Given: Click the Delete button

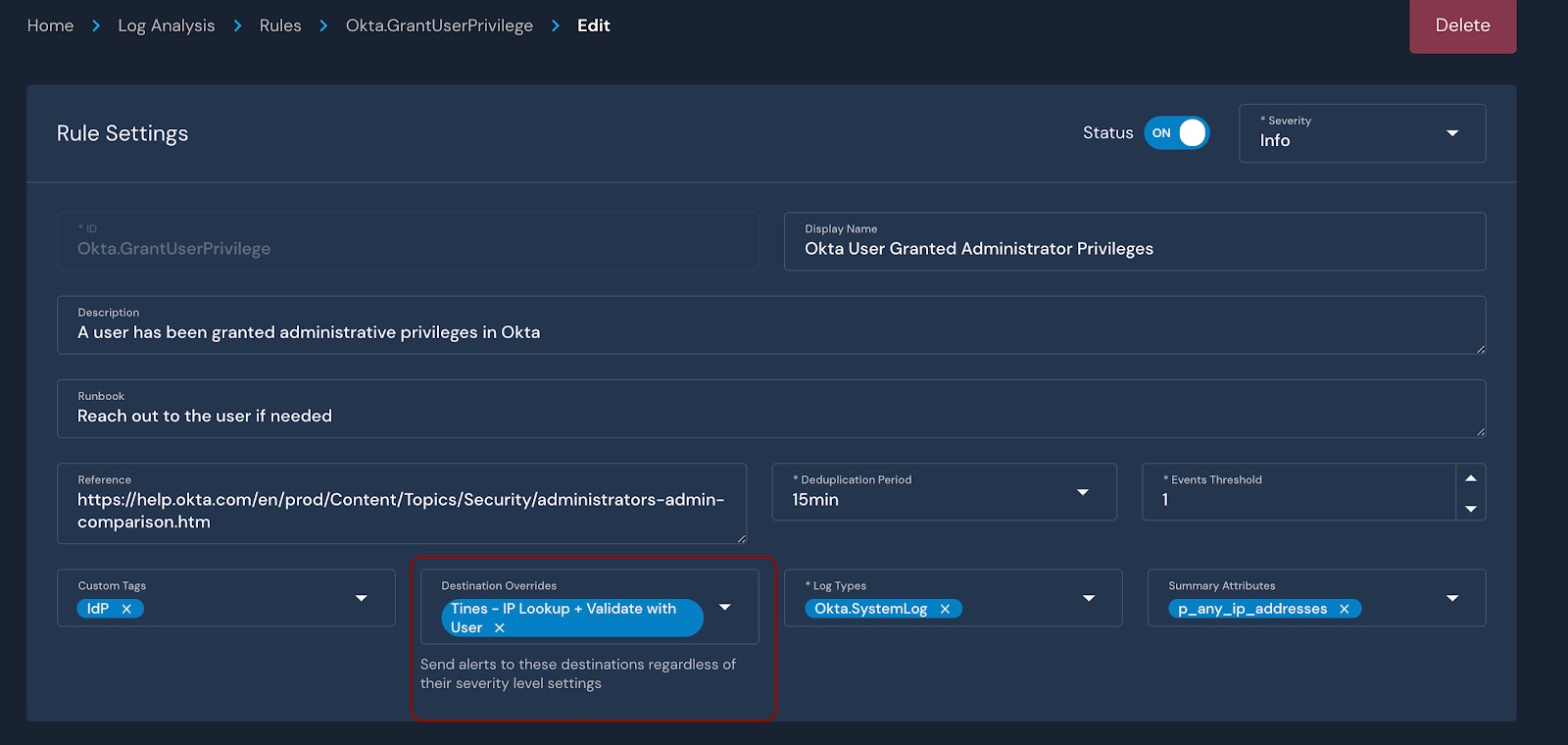Looking at the screenshot, I should pos(1463,25).
